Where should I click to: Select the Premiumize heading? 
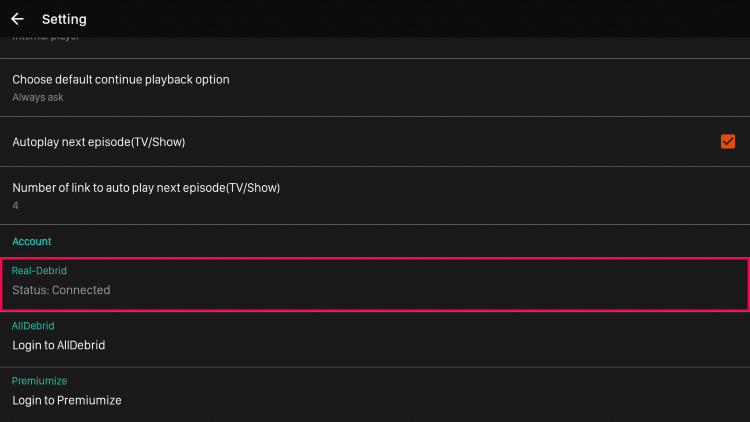click(x=39, y=381)
